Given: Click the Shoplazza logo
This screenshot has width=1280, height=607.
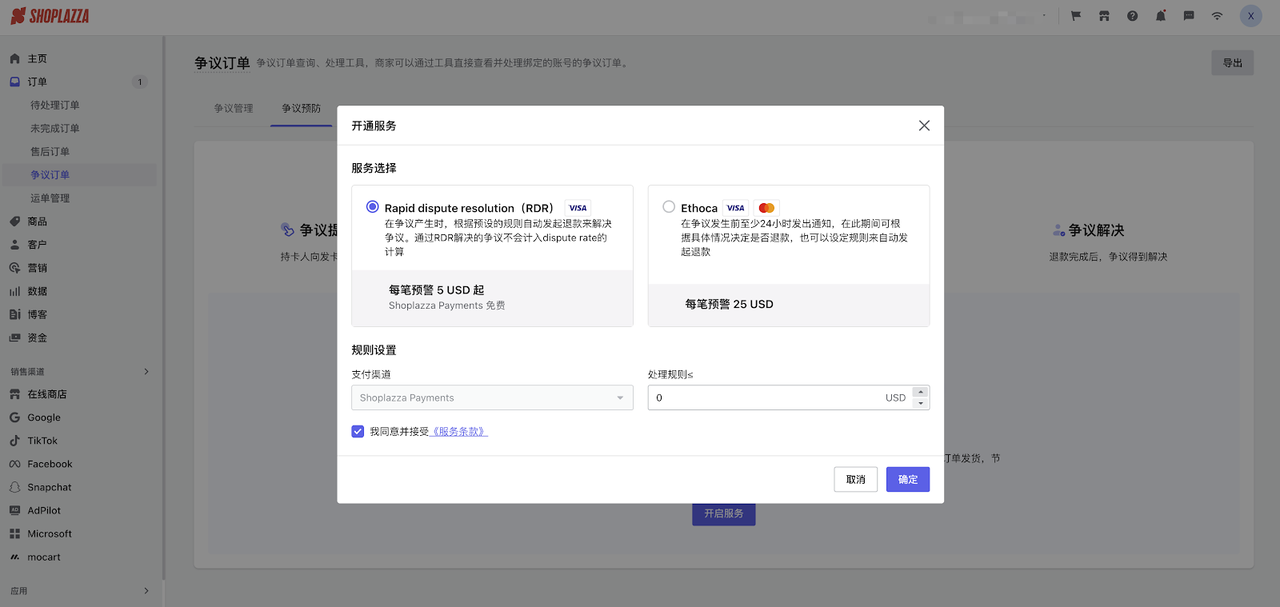Looking at the screenshot, I should tap(48, 15).
